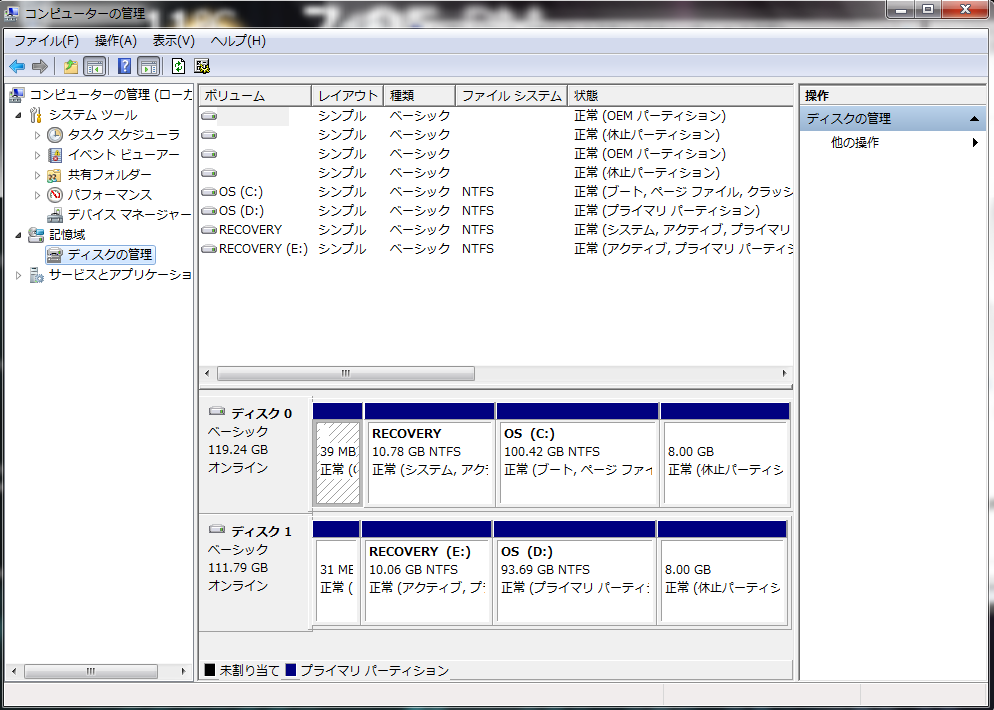Image resolution: width=994 pixels, height=710 pixels.
Task: Click the Up one level folder icon
Action: [x=70, y=66]
